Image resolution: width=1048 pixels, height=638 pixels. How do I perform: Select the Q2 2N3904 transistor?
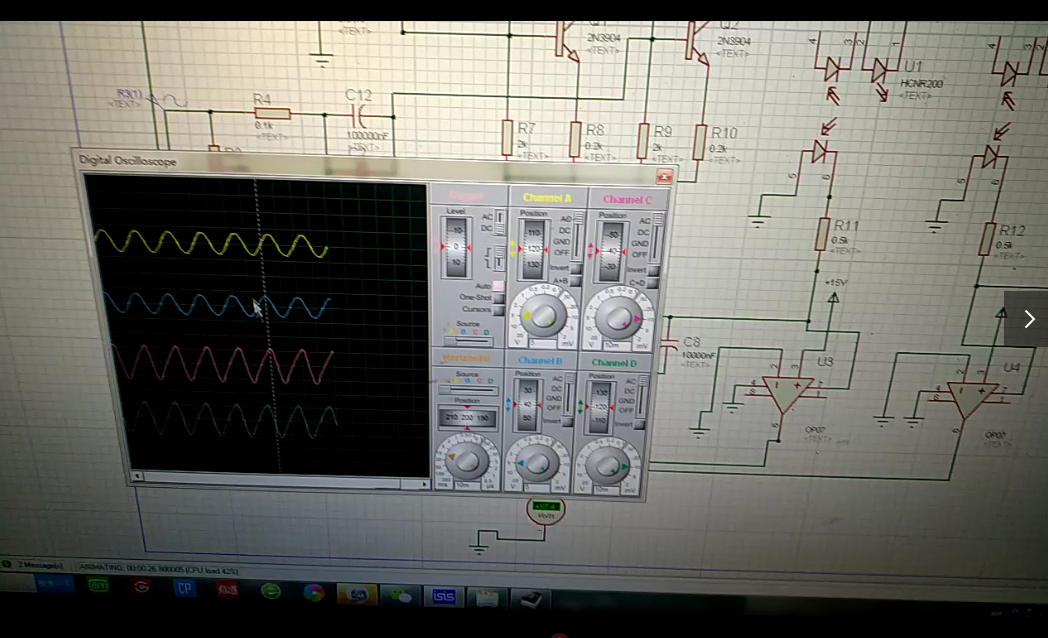click(696, 43)
